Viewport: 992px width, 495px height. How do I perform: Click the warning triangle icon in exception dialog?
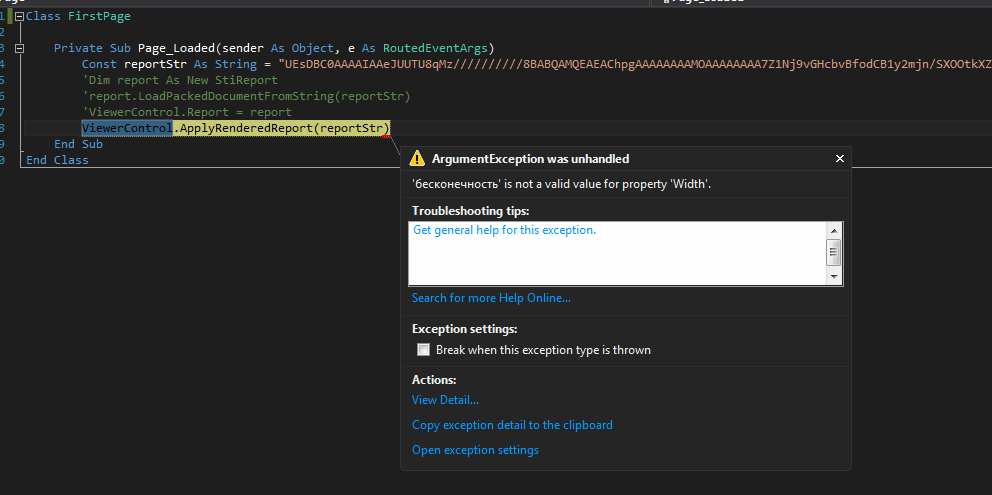[x=417, y=158]
